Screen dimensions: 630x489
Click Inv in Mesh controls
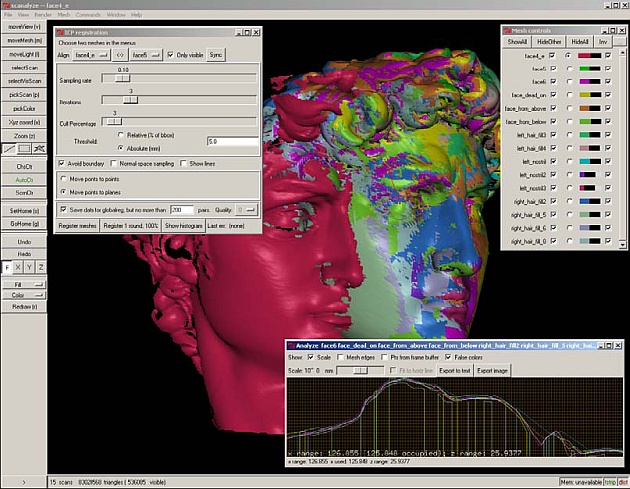(x=603, y=42)
